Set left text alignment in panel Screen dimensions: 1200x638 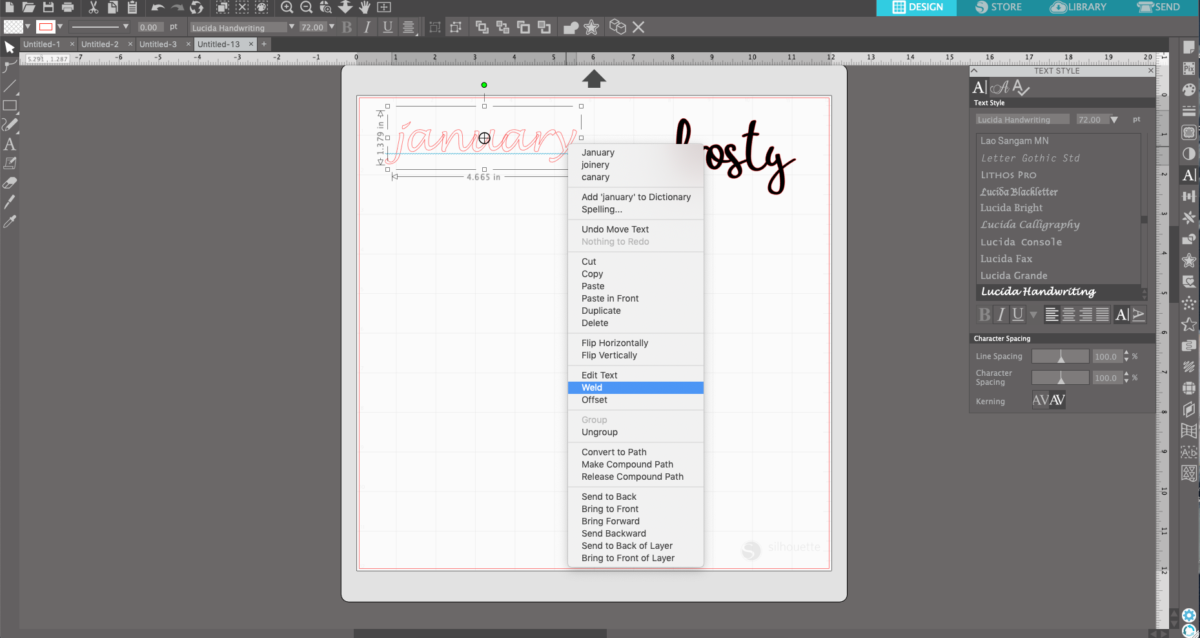[x=1052, y=314]
